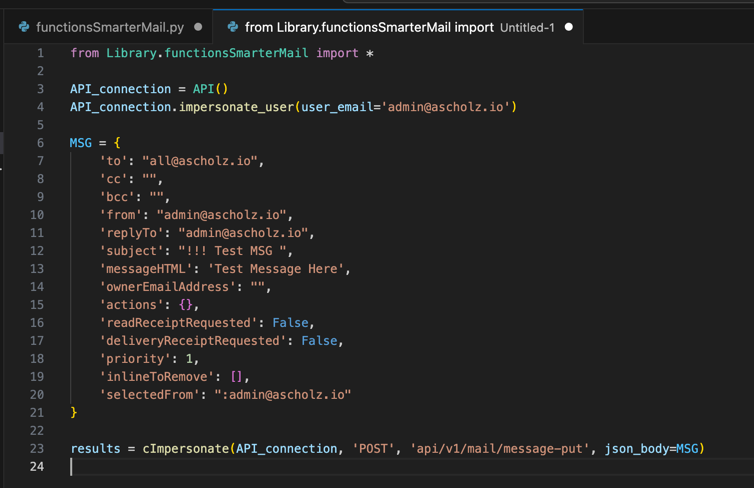Image resolution: width=754 pixels, height=488 pixels.
Task: Click the 'POST' string argument
Action: click(373, 449)
